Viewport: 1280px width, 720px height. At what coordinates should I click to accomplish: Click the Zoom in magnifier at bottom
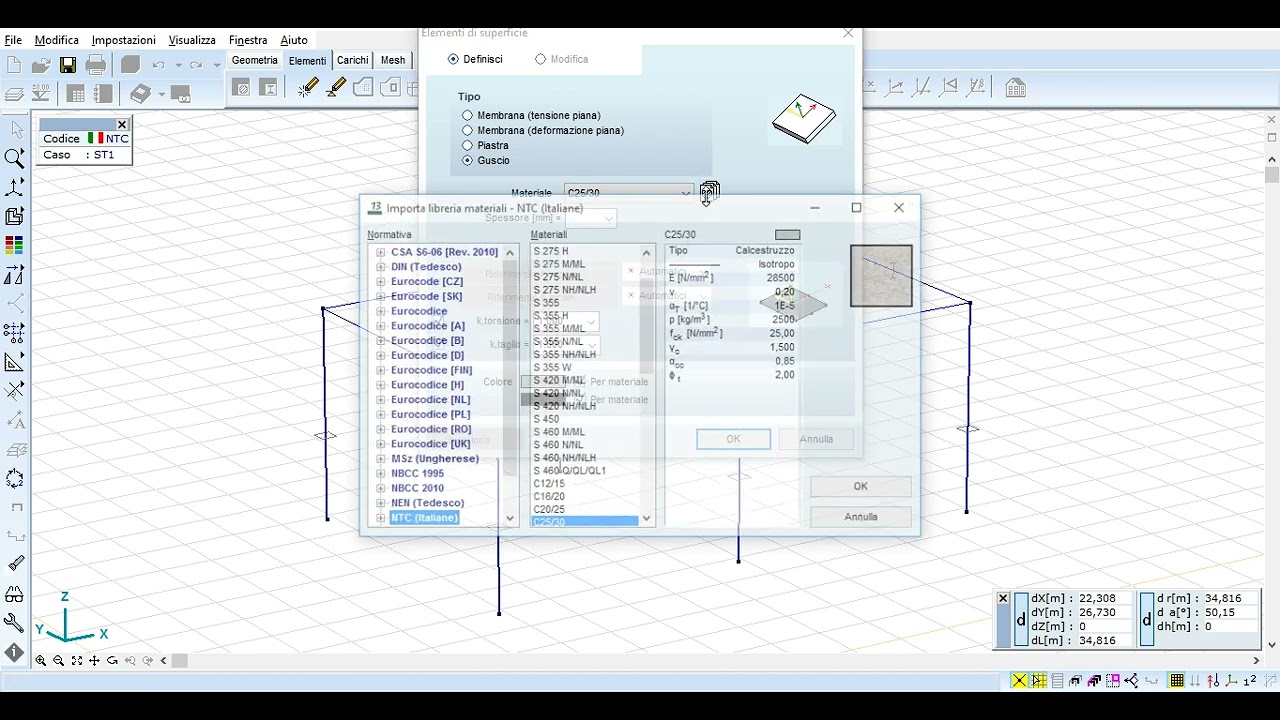coord(41,661)
